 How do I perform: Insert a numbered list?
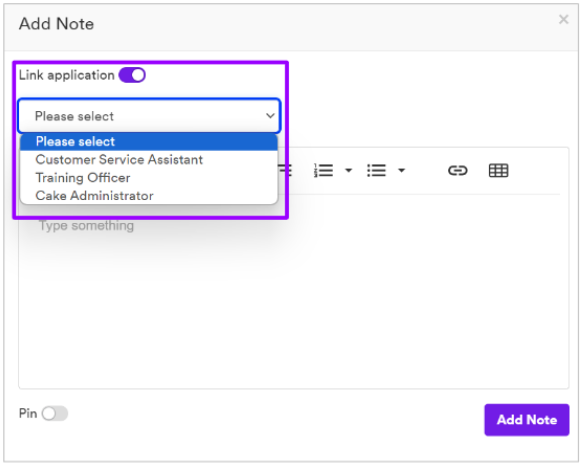point(323,170)
